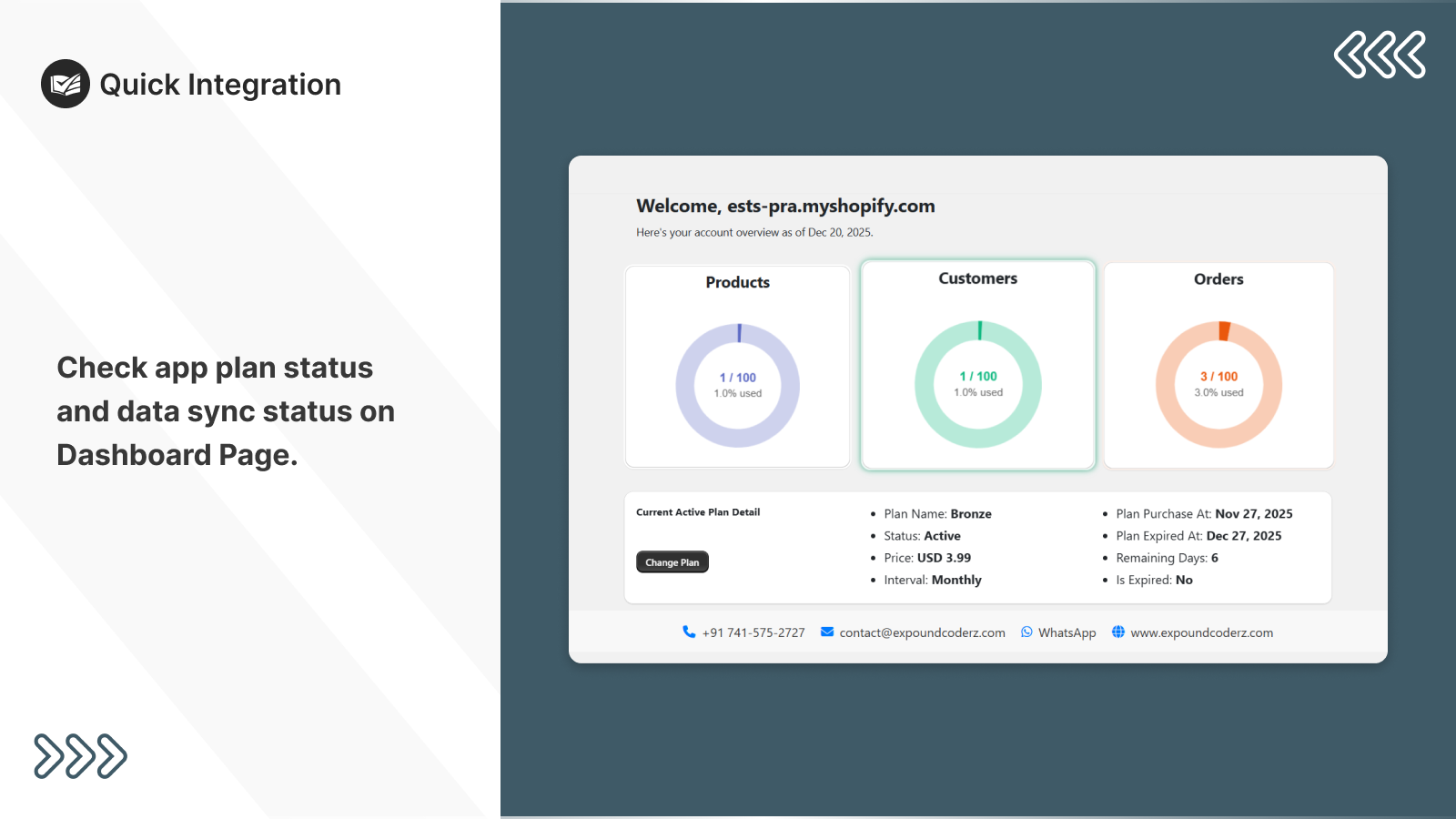Select the Orders usage card
Viewport: 1456px width, 819px height.
(1218, 365)
